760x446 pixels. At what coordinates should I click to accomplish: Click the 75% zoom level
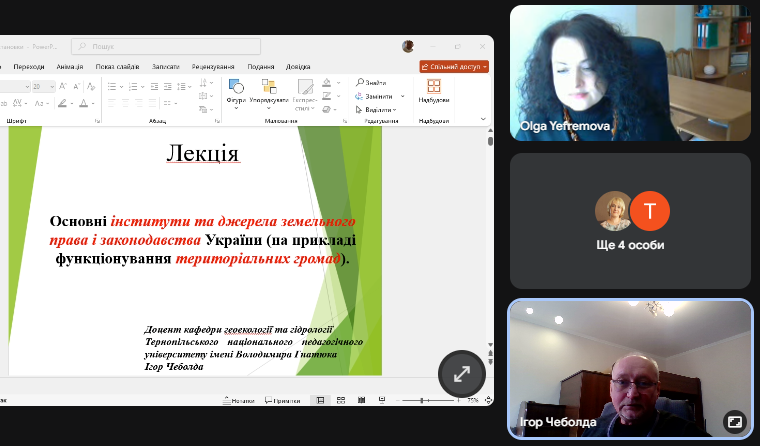point(473,400)
